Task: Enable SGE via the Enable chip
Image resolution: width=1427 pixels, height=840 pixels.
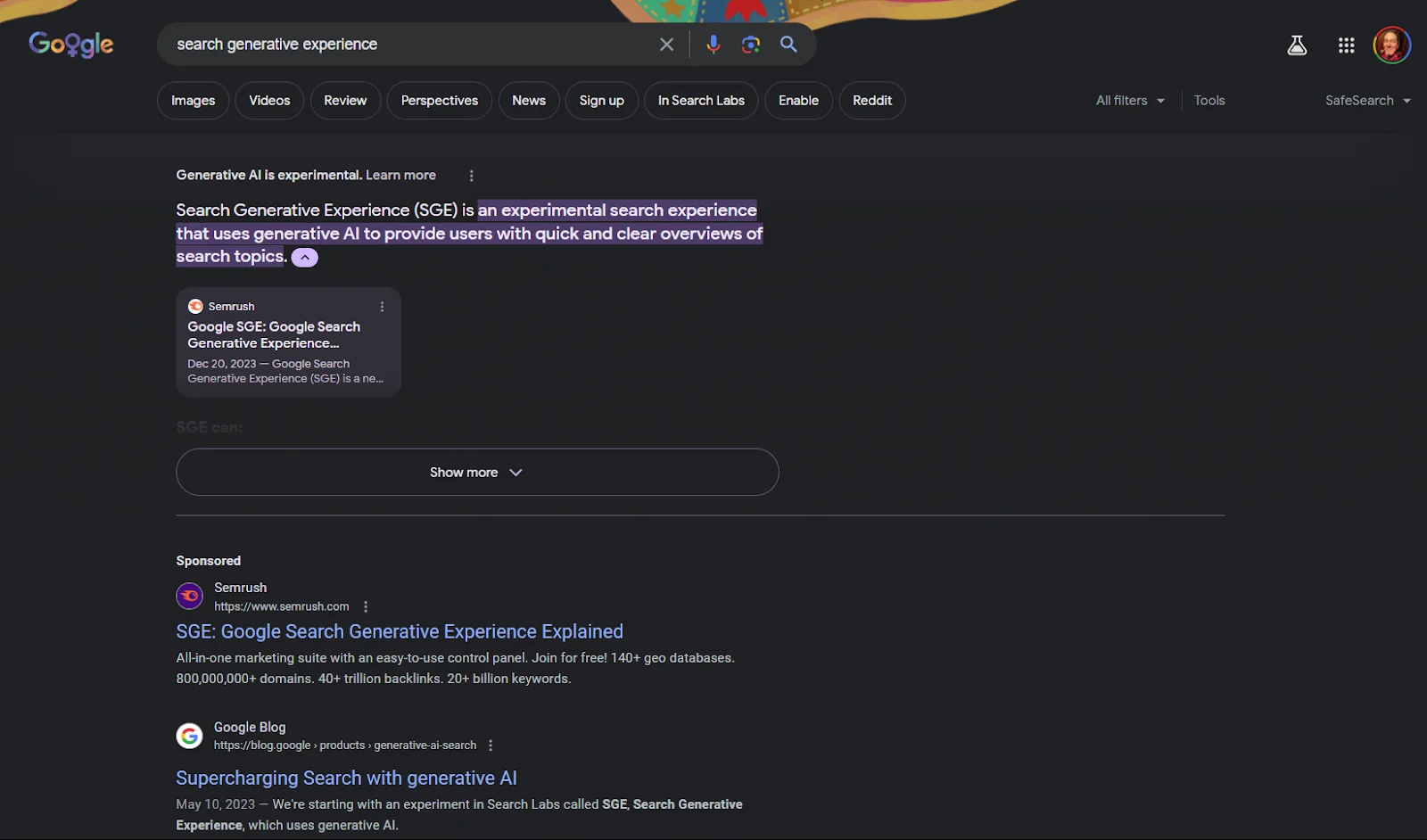Action: pyautogui.click(x=797, y=100)
